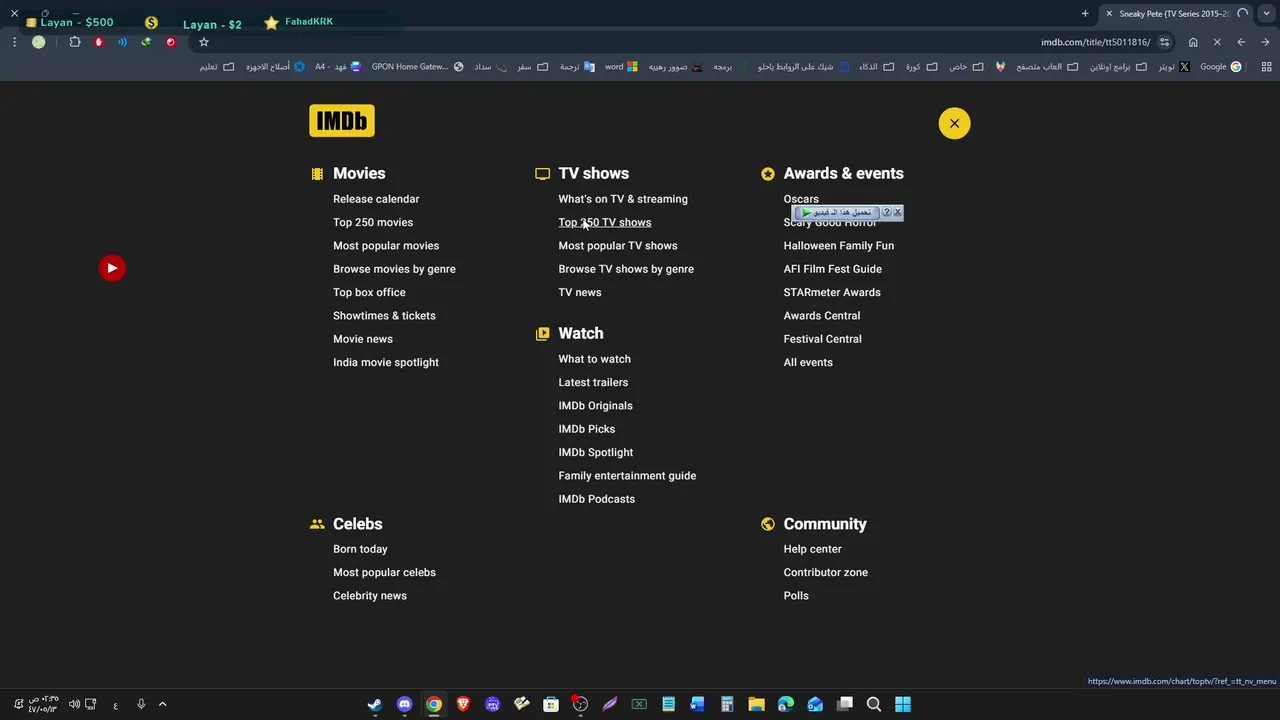
Task: Open Browse movies by genre
Action: pos(394,269)
